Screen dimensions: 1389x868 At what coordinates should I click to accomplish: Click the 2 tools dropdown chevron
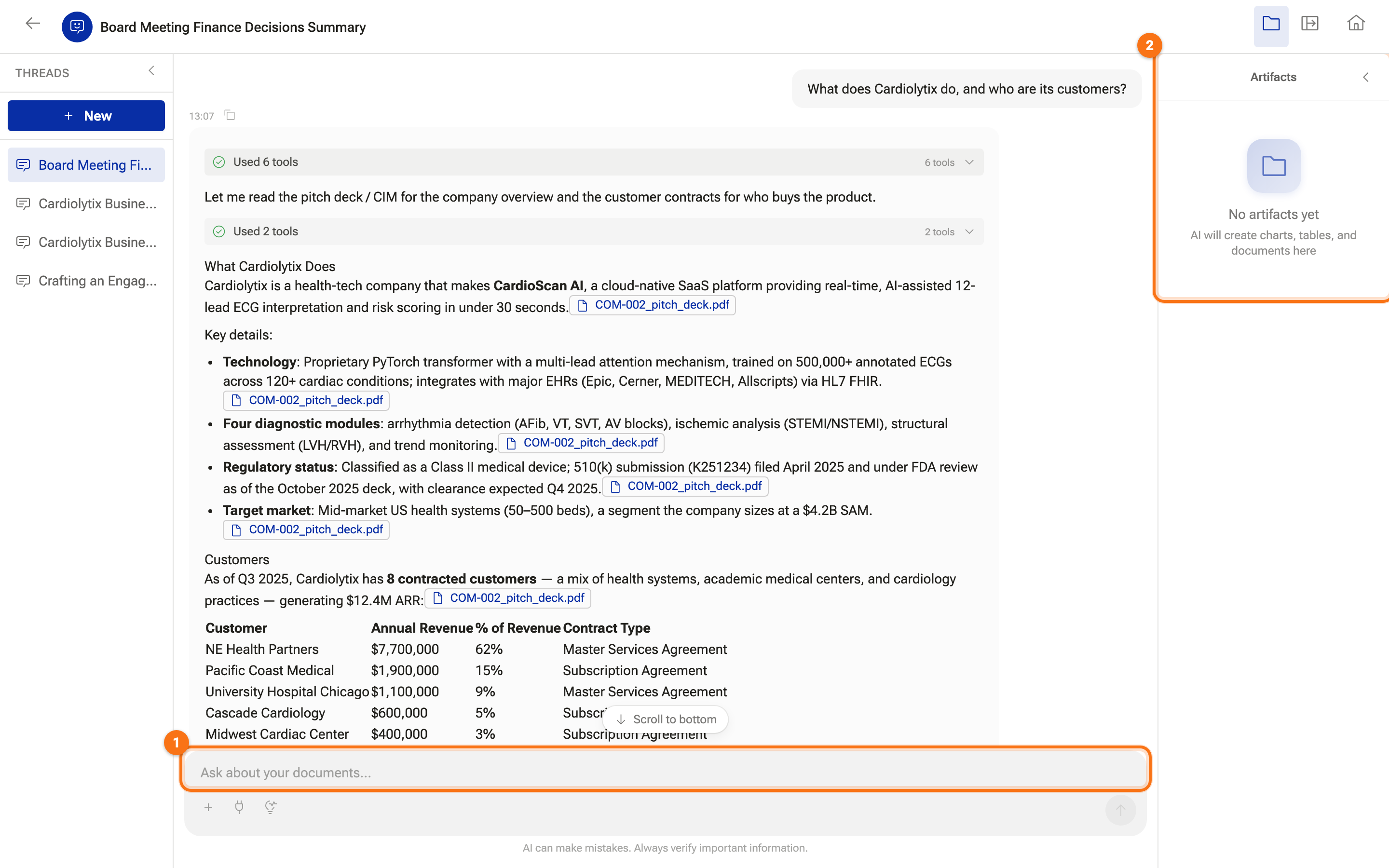[x=969, y=231]
